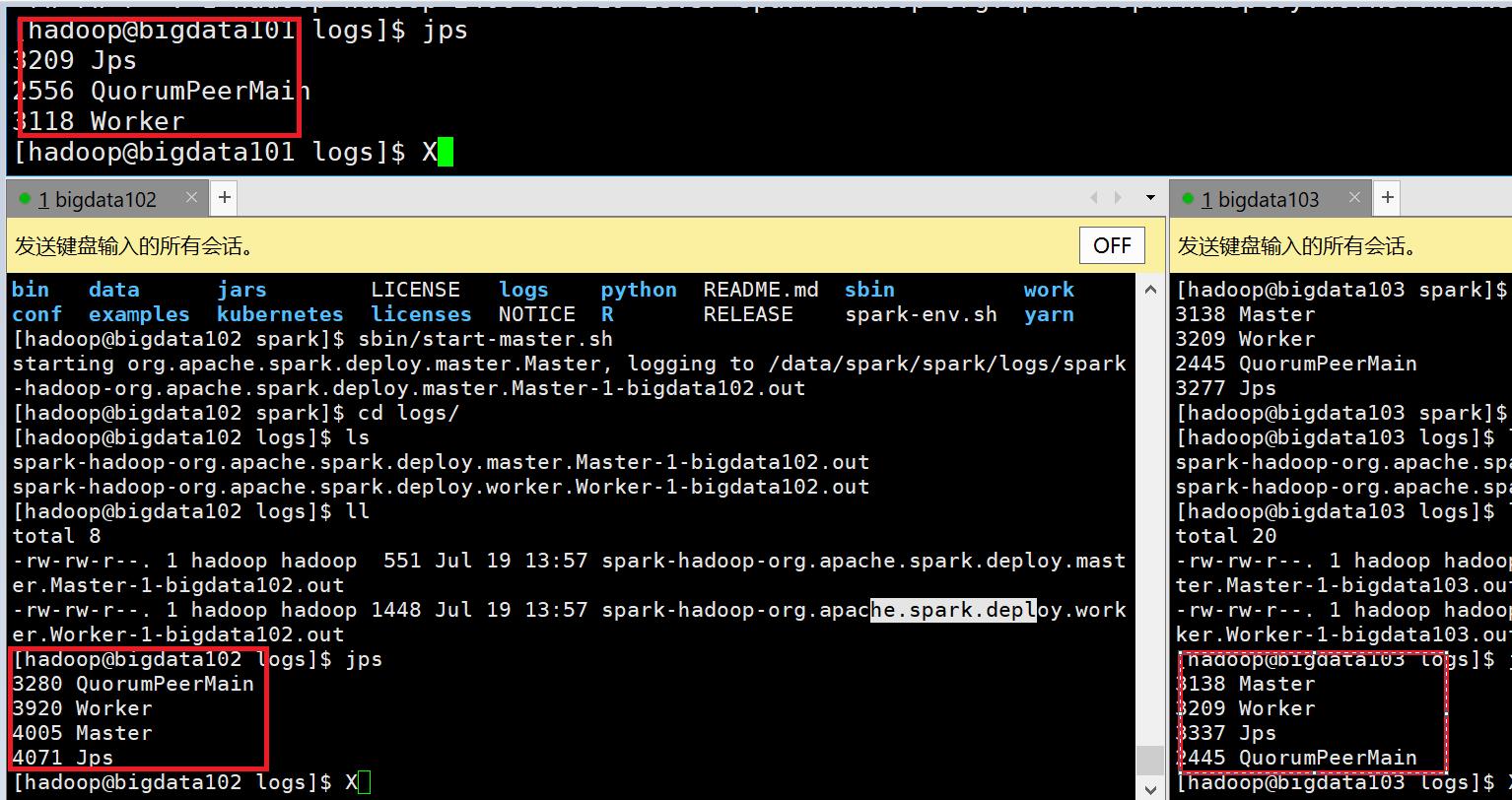Image resolution: width=1512 pixels, height=800 pixels.
Task: Click the 'README.md' file name
Action: pyautogui.click(x=761, y=290)
